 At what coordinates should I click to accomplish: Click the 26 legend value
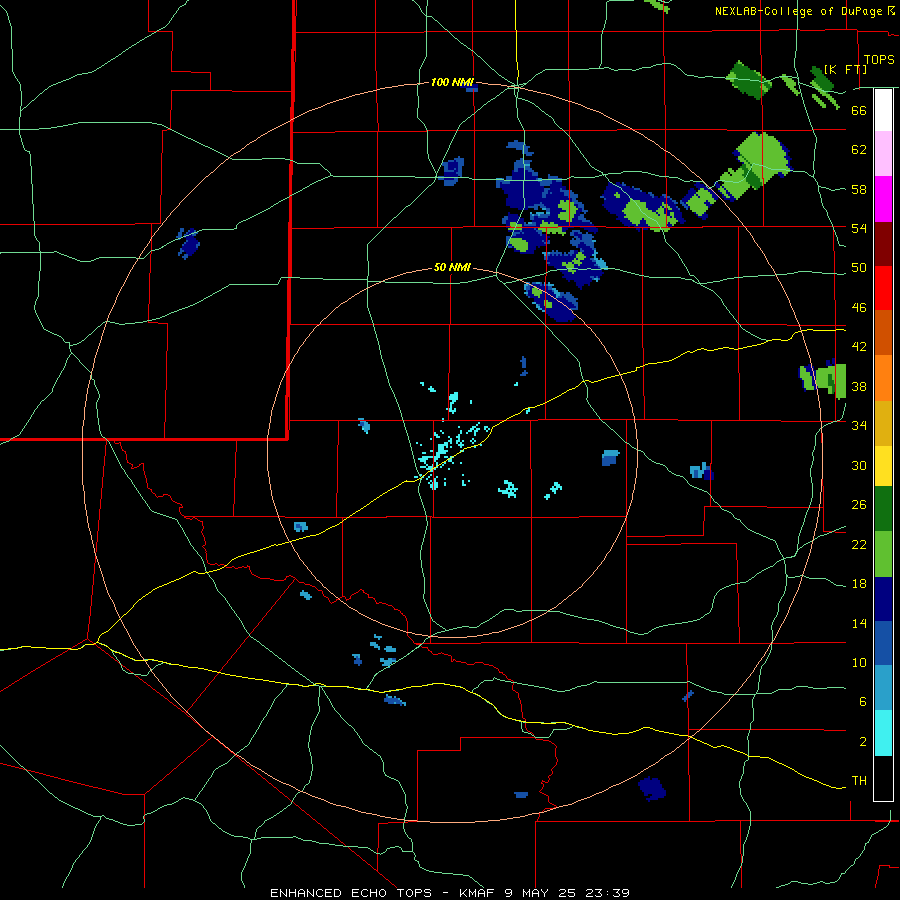coord(859,505)
